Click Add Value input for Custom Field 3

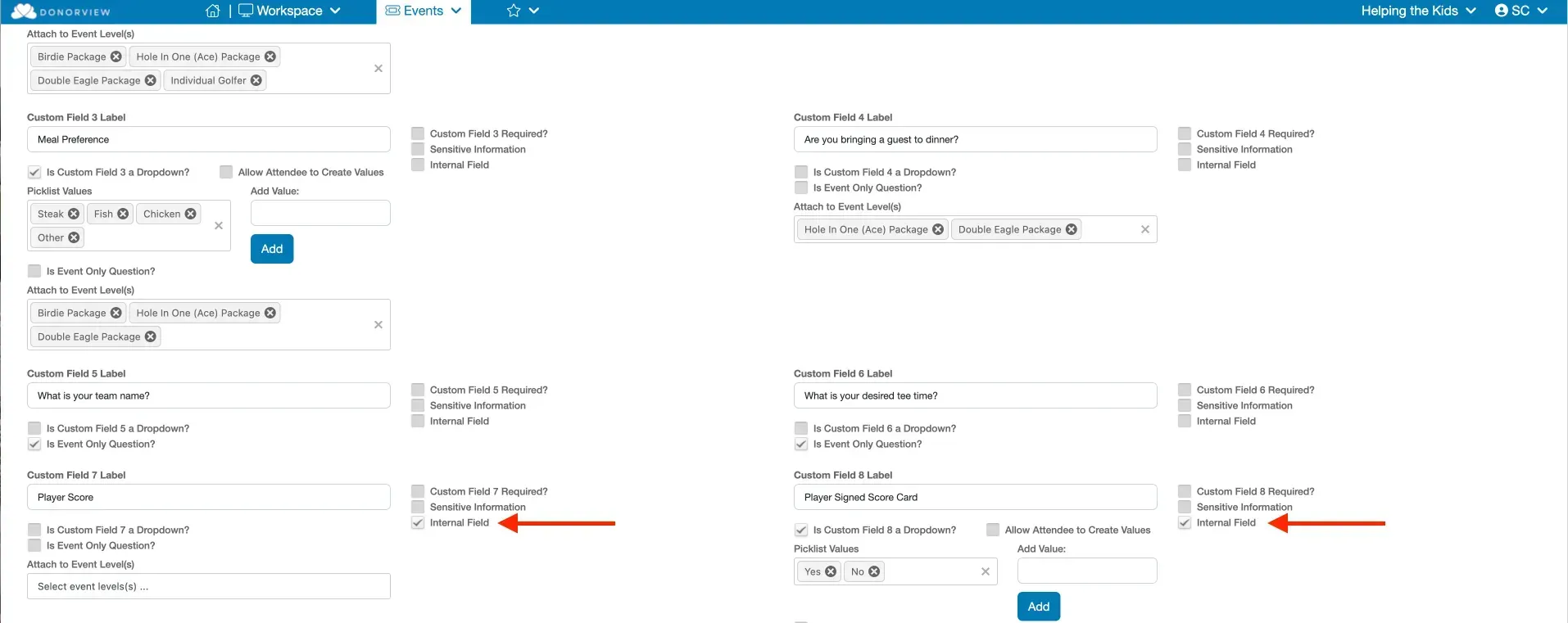320,213
